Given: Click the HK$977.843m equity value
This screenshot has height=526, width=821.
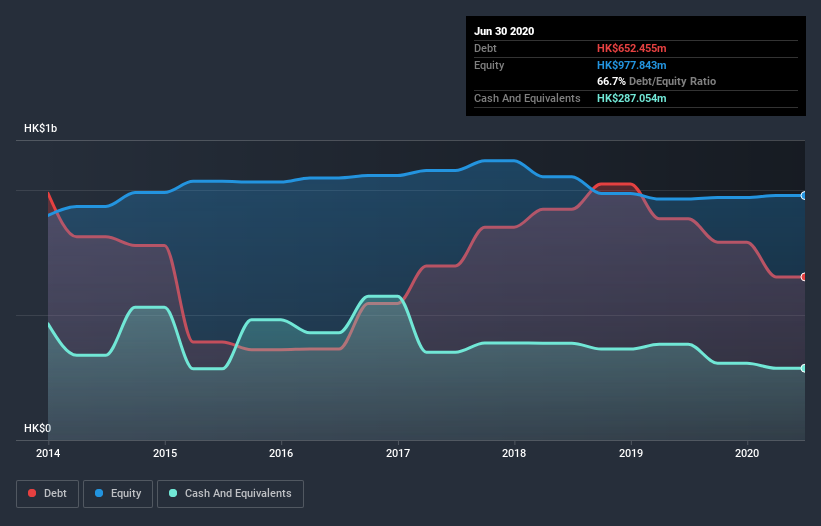Looking at the screenshot, I should 631,65.
